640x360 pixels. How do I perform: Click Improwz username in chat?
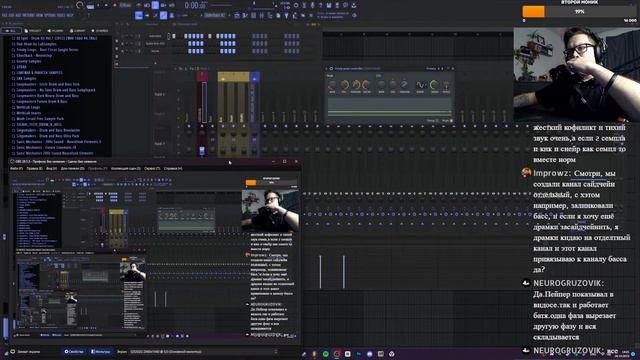[551, 173]
